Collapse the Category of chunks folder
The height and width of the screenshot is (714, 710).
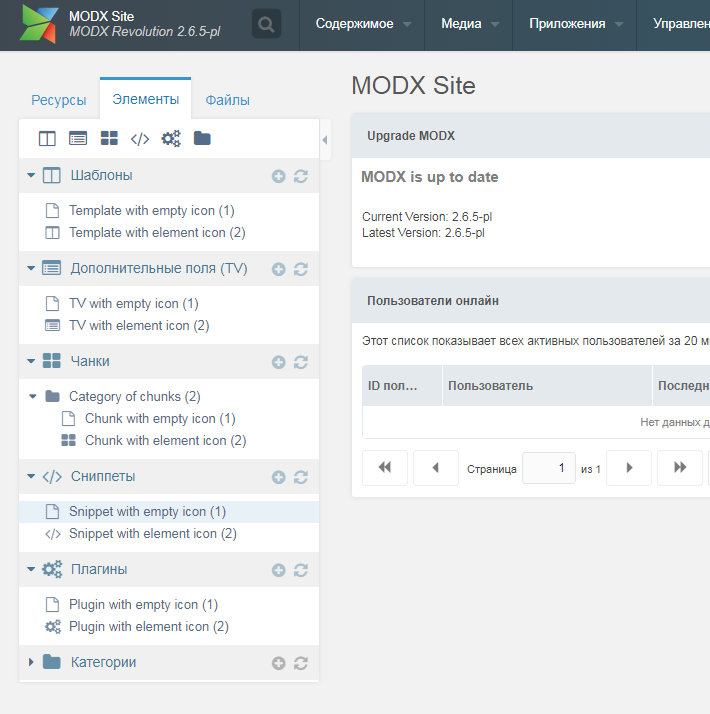(x=33, y=397)
